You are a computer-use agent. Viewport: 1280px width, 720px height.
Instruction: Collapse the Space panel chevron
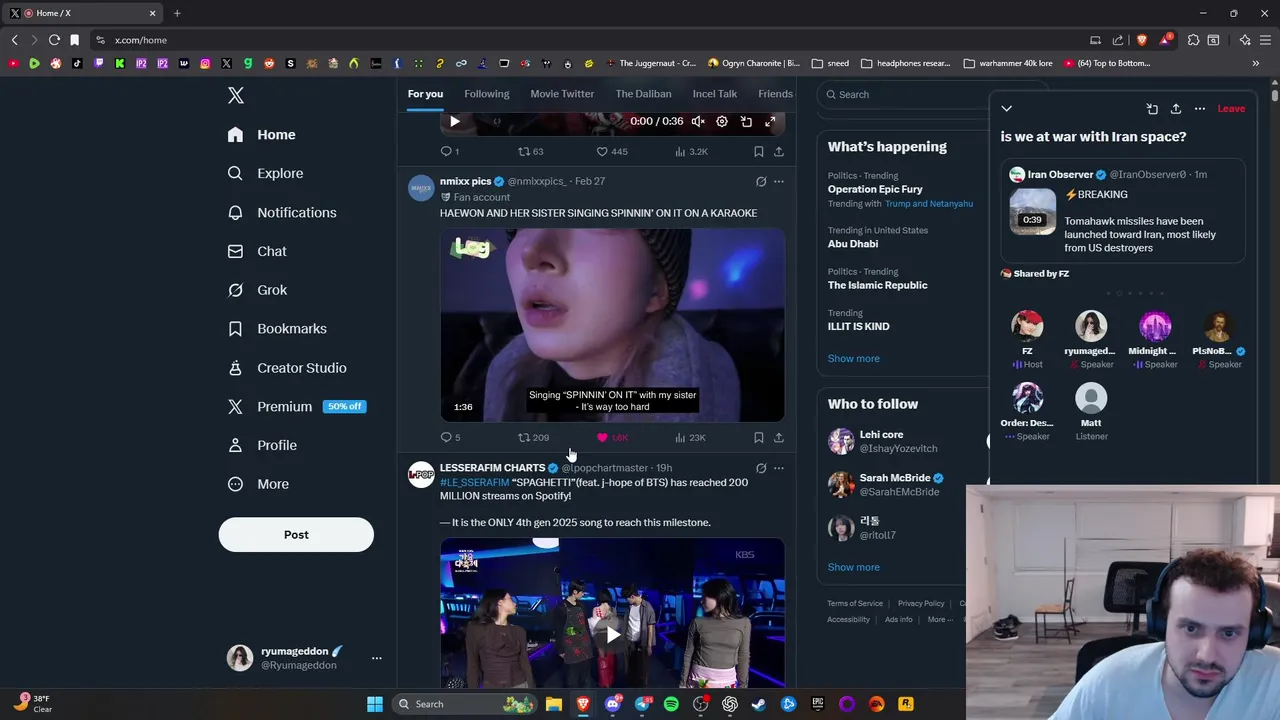click(1007, 108)
